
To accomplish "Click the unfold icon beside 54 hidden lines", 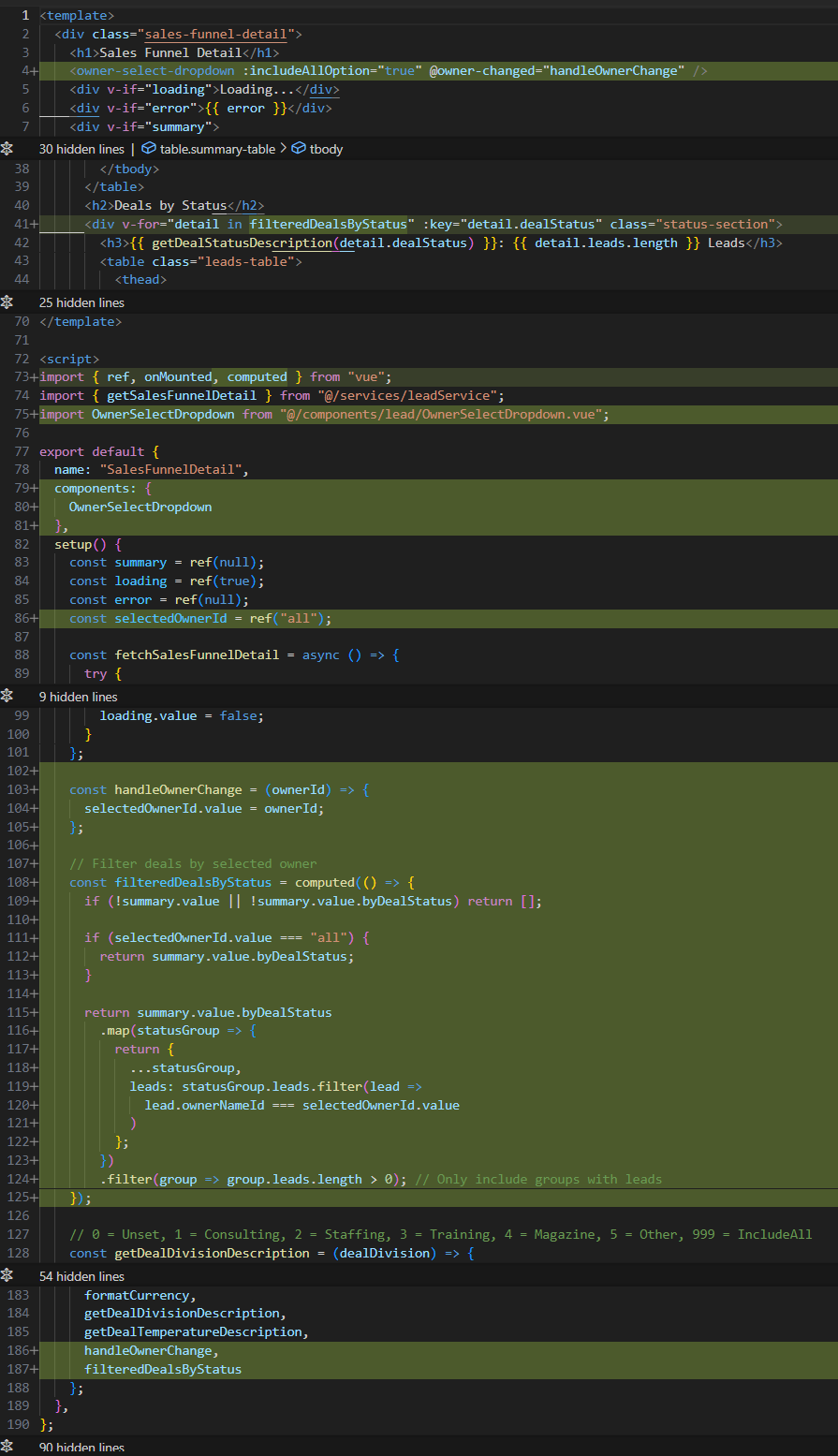I will 7,1276.
